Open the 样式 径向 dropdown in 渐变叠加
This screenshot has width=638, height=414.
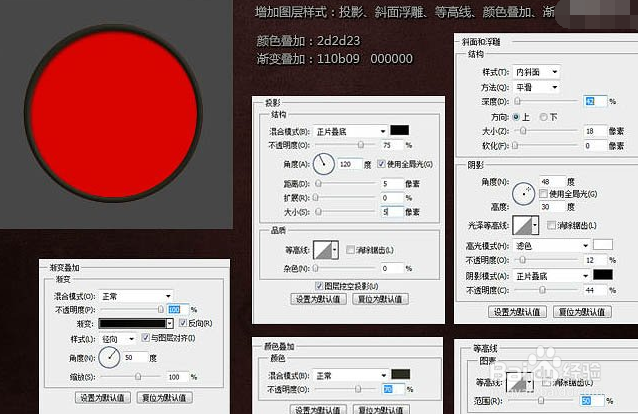pyautogui.click(x=118, y=339)
